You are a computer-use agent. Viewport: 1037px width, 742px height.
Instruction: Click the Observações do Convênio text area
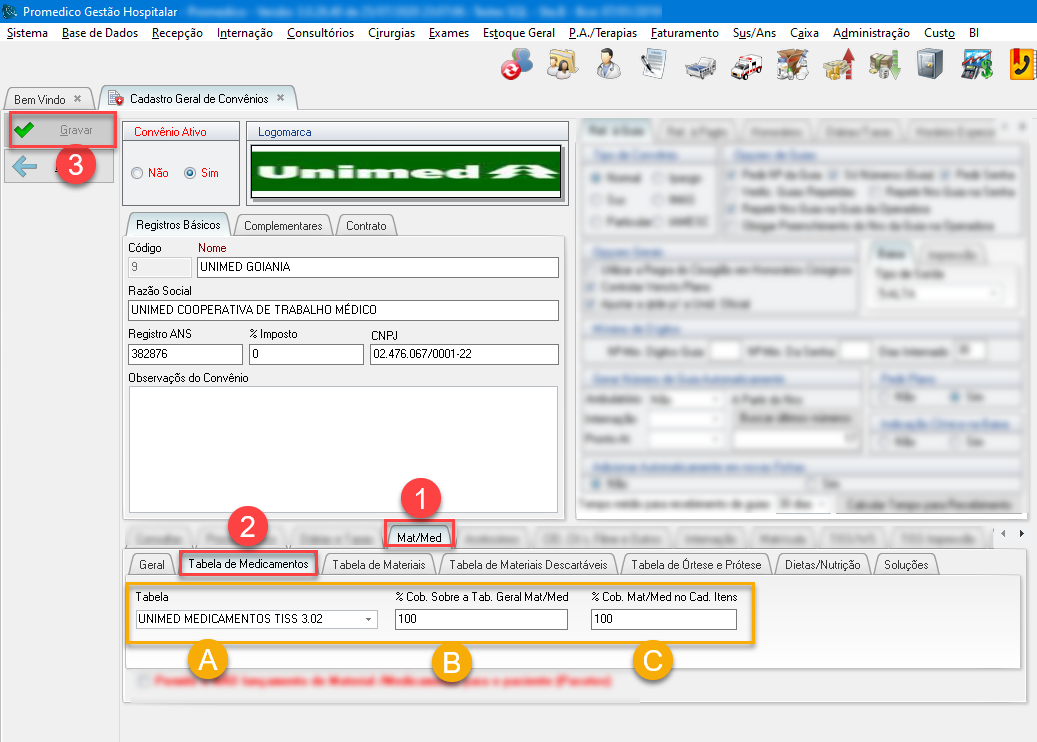pos(343,449)
